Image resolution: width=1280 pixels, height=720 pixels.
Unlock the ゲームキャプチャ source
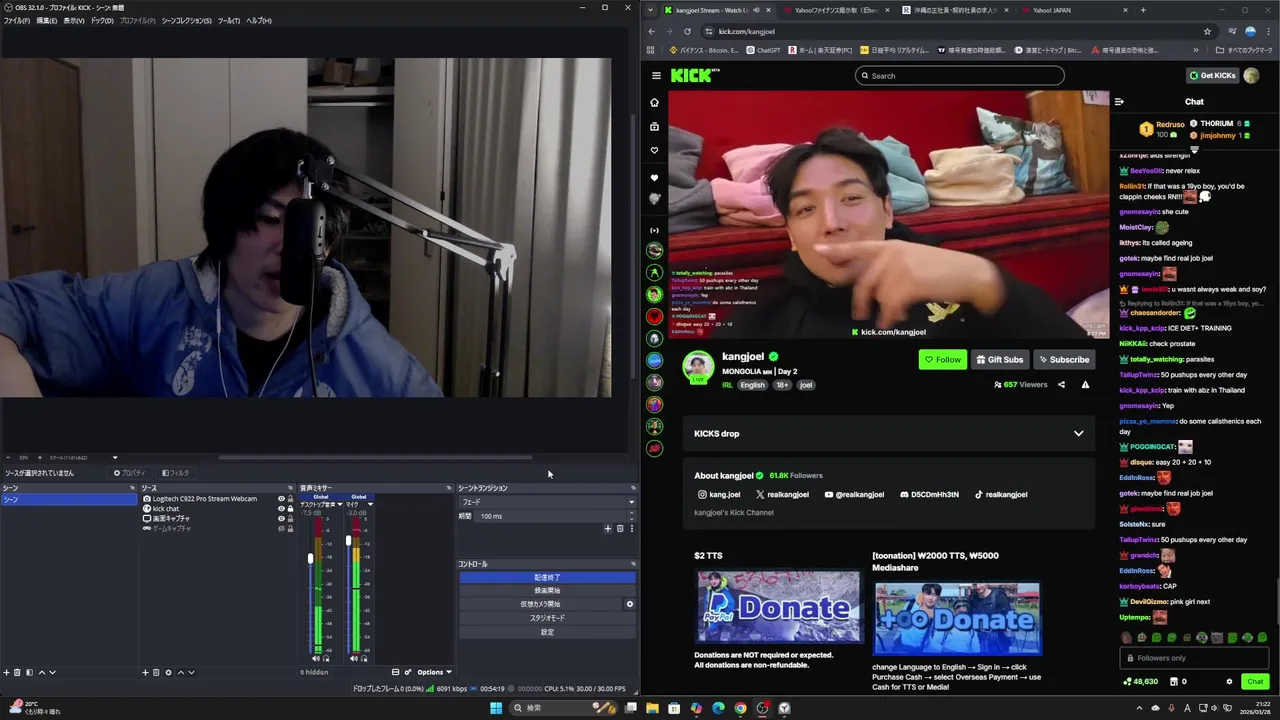click(x=291, y=528)
